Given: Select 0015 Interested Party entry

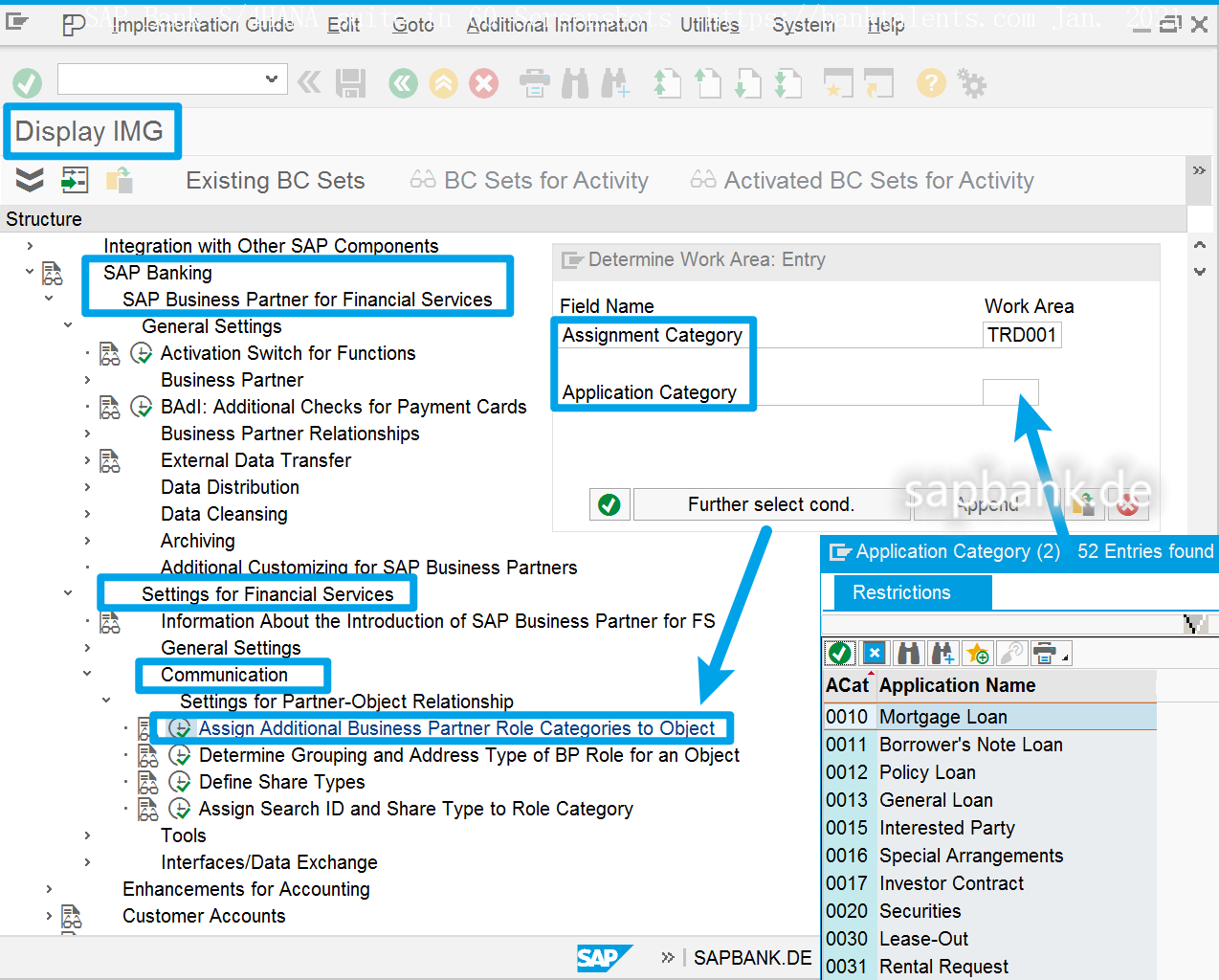Looking at the screenshot, I should (990, 828).
